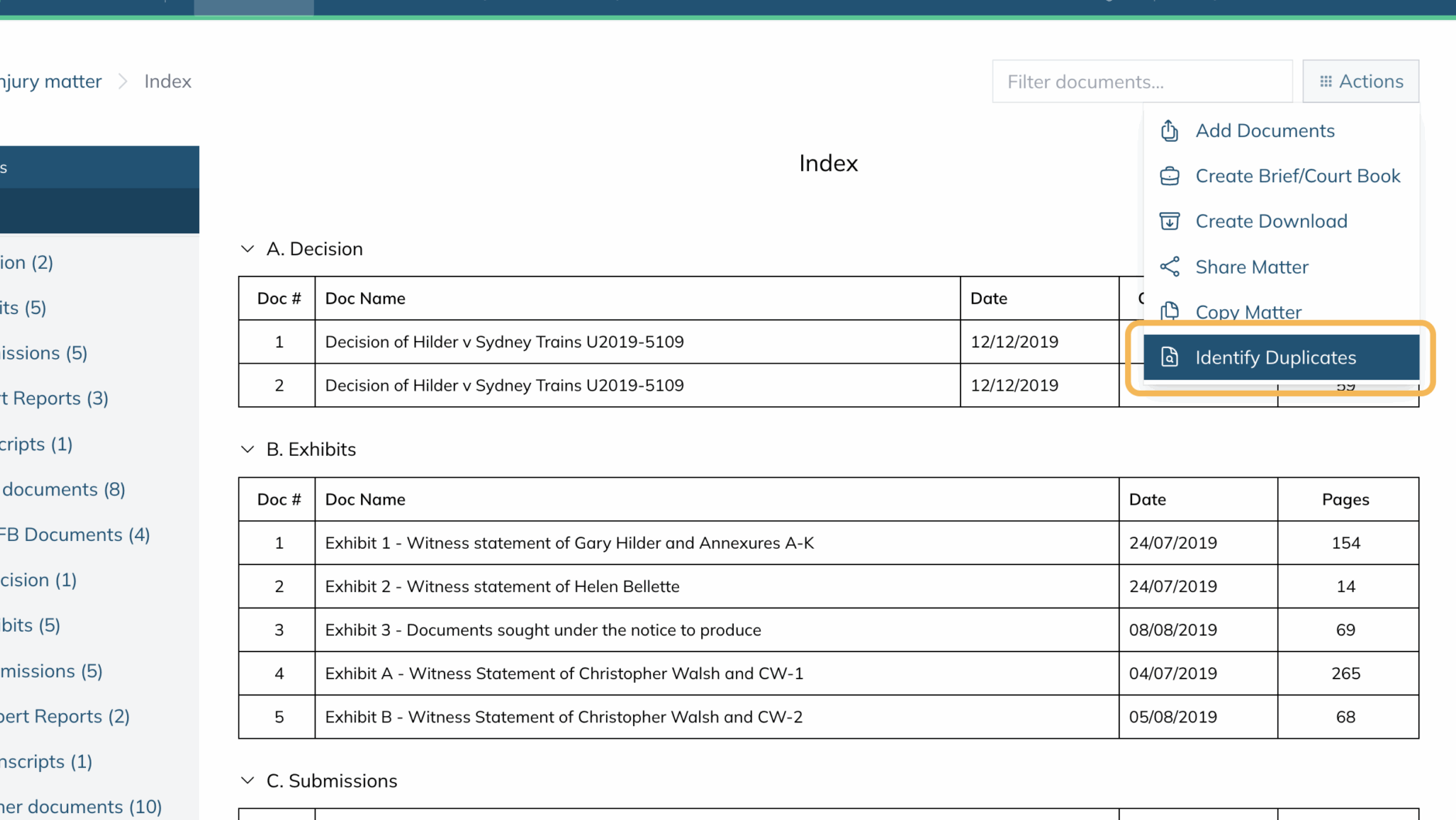This screenshot has height=820, width=1456.
Task: Click the Identify Duplicates document icon
Action: (1169, 357)
